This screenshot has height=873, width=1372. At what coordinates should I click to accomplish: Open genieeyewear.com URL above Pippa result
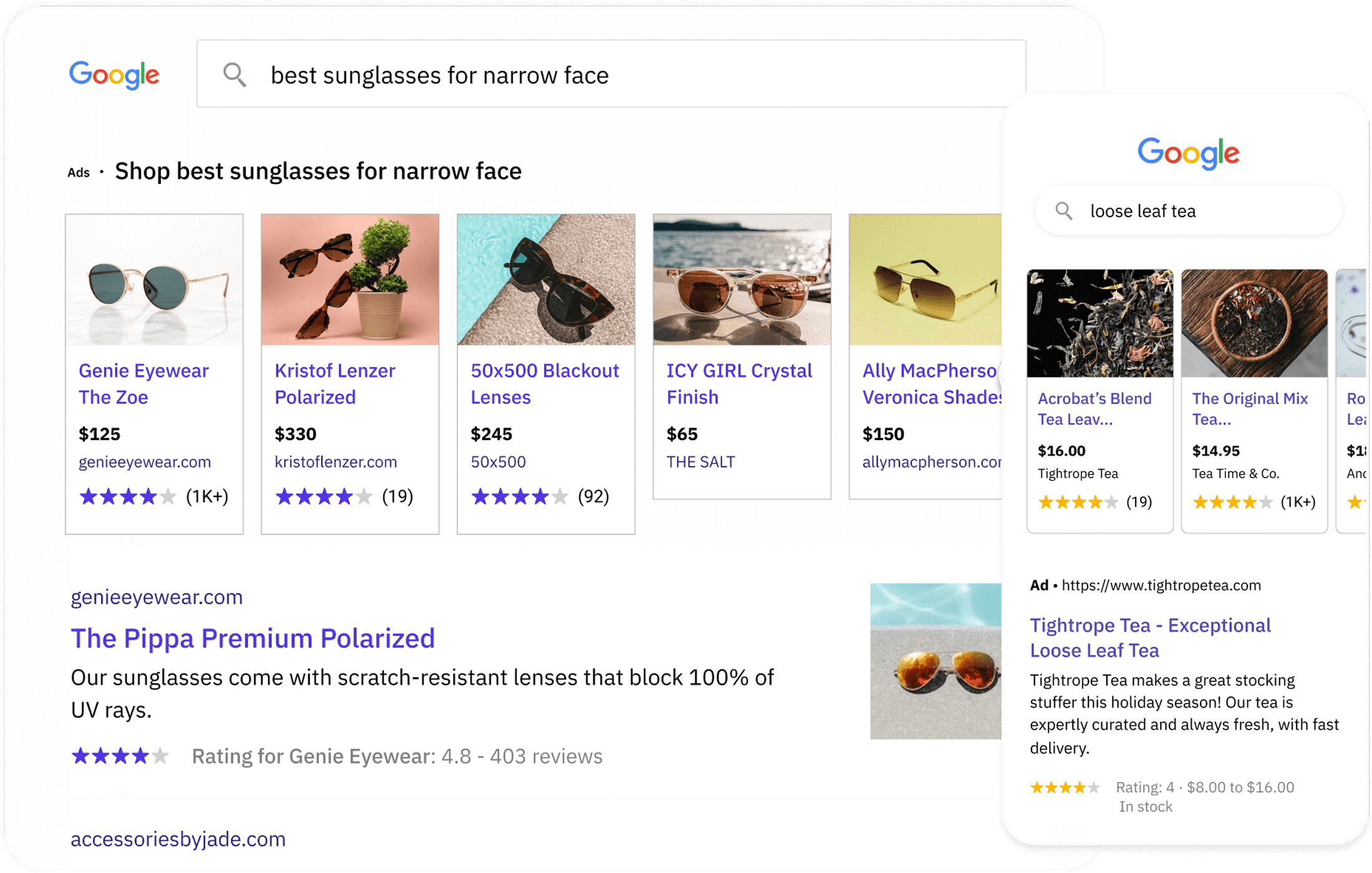click(x=157, y=597)
